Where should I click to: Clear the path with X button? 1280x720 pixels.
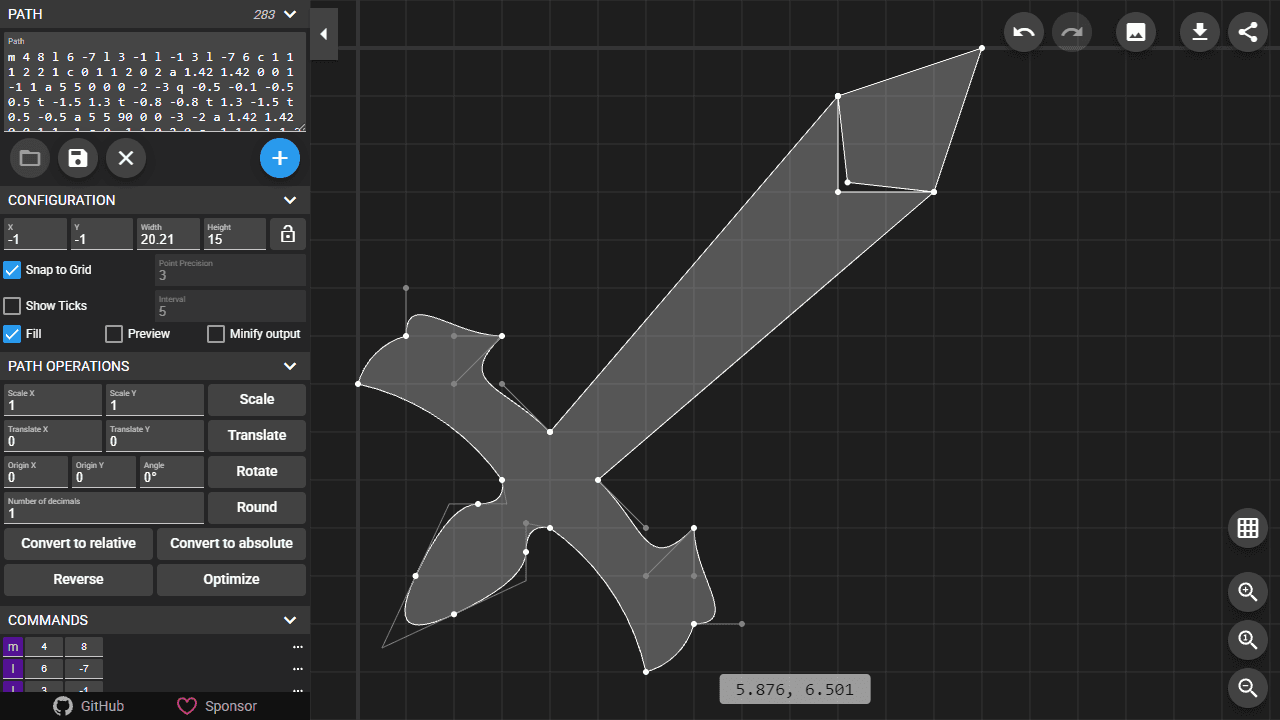(x=126, y=158)
